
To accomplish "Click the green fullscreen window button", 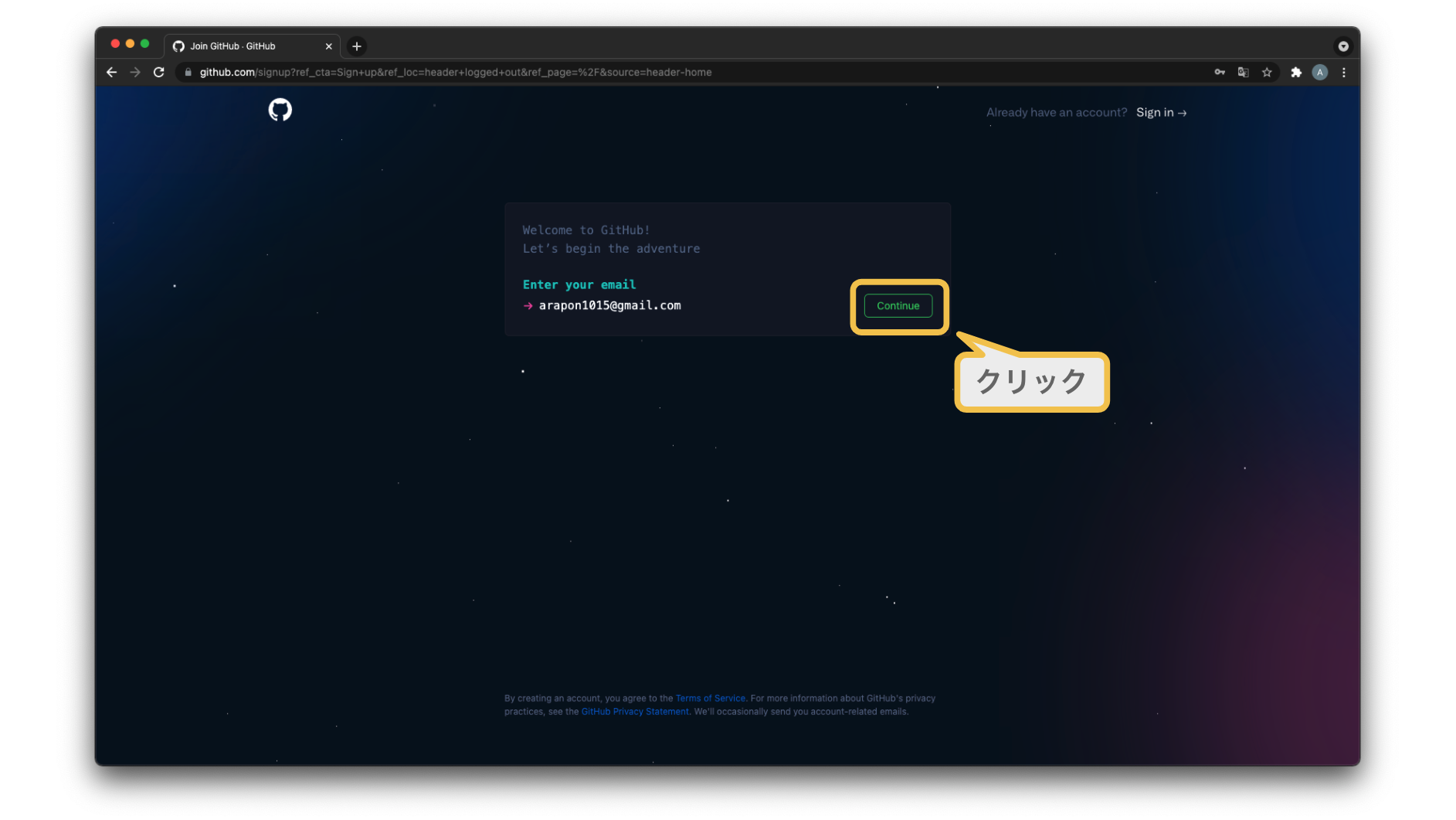I will point(144,44).
